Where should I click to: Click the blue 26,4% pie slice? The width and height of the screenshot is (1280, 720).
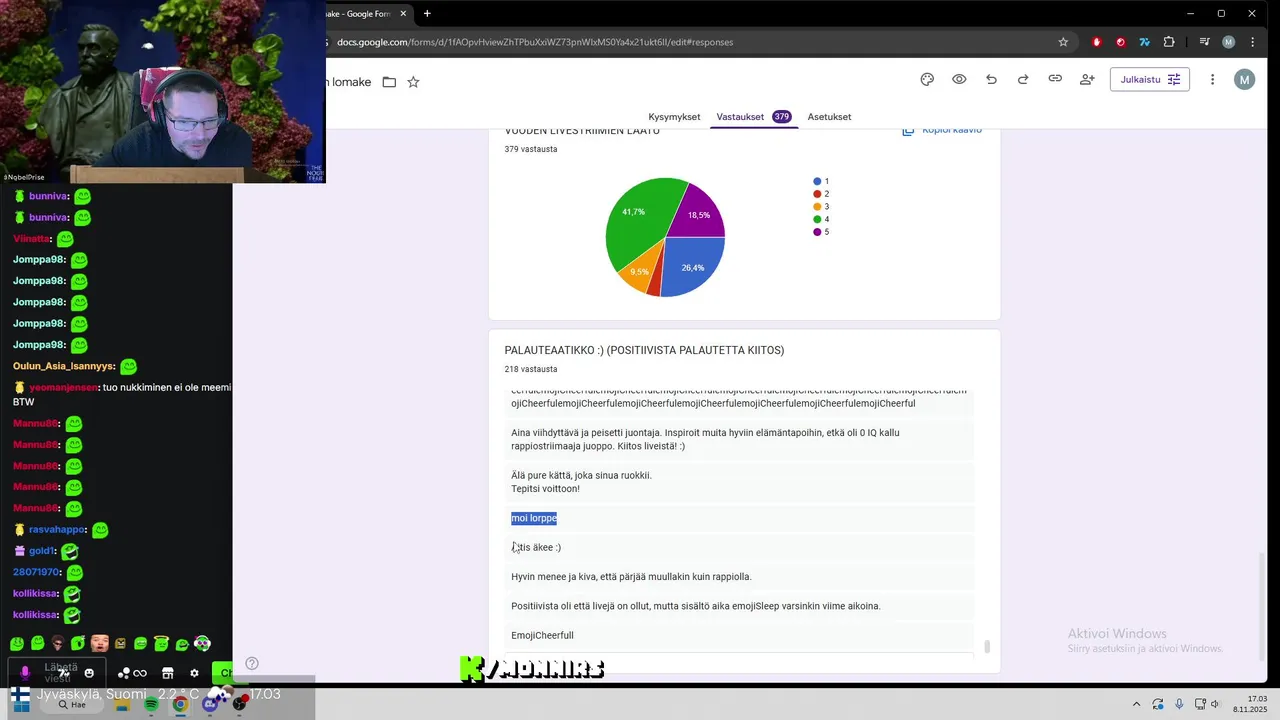tap(692, 268)
